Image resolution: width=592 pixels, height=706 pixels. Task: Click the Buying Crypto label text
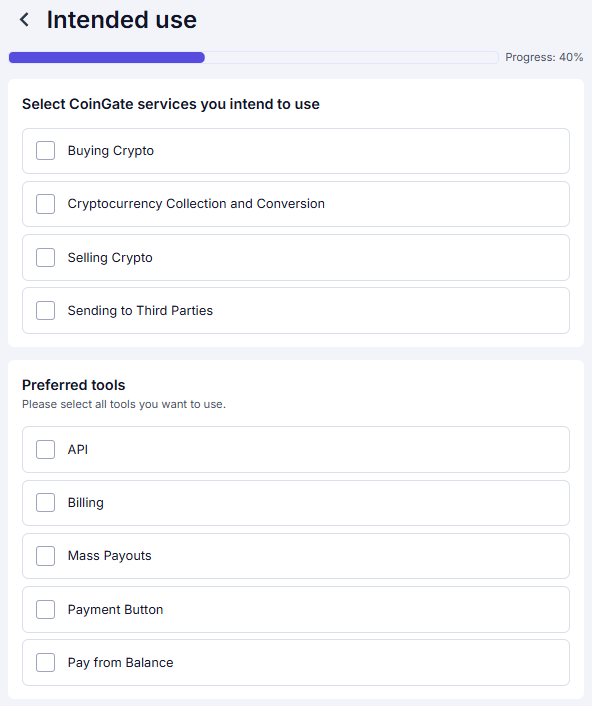coord(111,151)
